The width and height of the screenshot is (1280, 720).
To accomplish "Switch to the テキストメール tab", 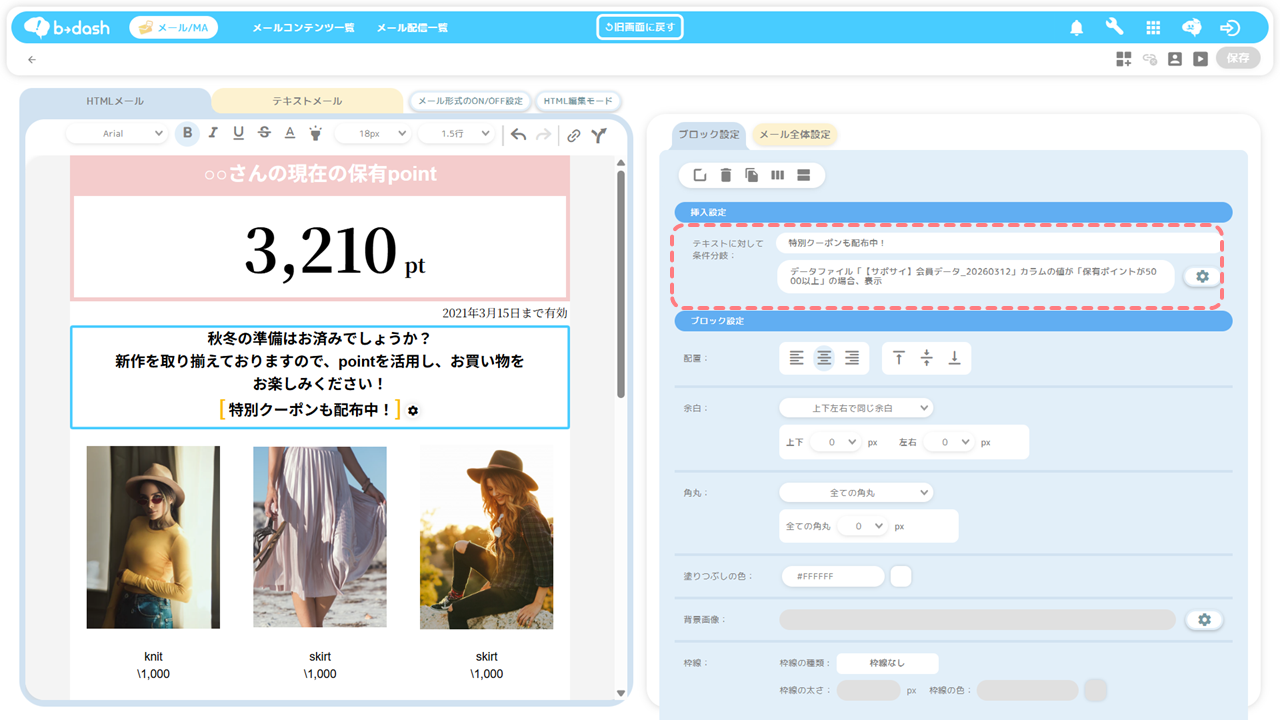I will (307, 101).
